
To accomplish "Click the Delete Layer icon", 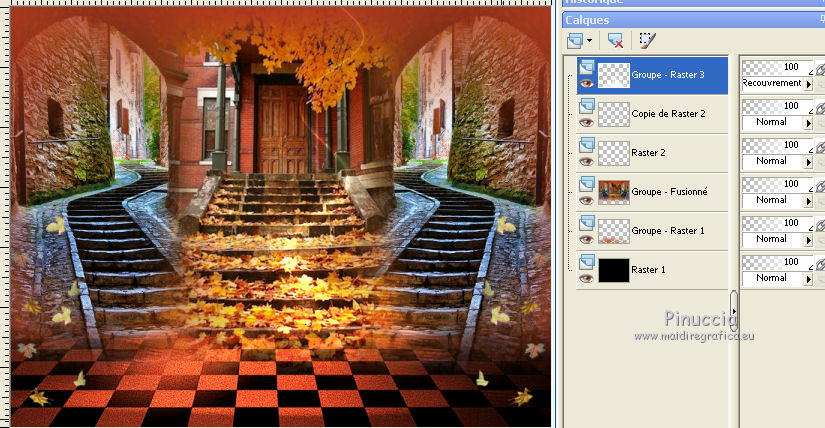I will [615, 41].
